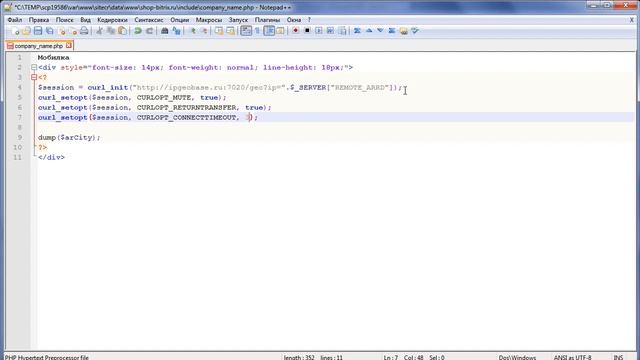Toggle the indent guide toolbar button
Image resolution: width=640 pixels, height=360 pixels.
(x=269, y=31)
